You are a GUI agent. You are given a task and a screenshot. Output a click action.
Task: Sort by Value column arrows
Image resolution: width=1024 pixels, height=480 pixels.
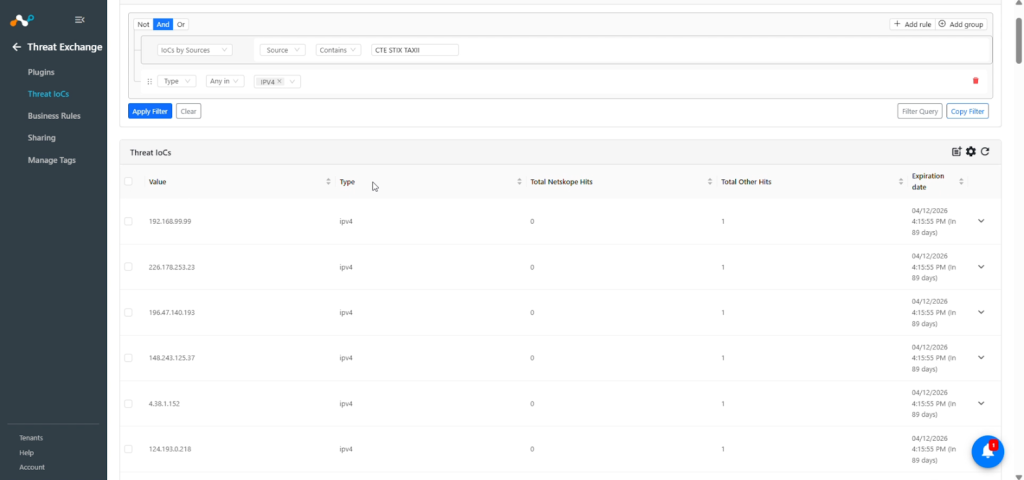point(328,182)
